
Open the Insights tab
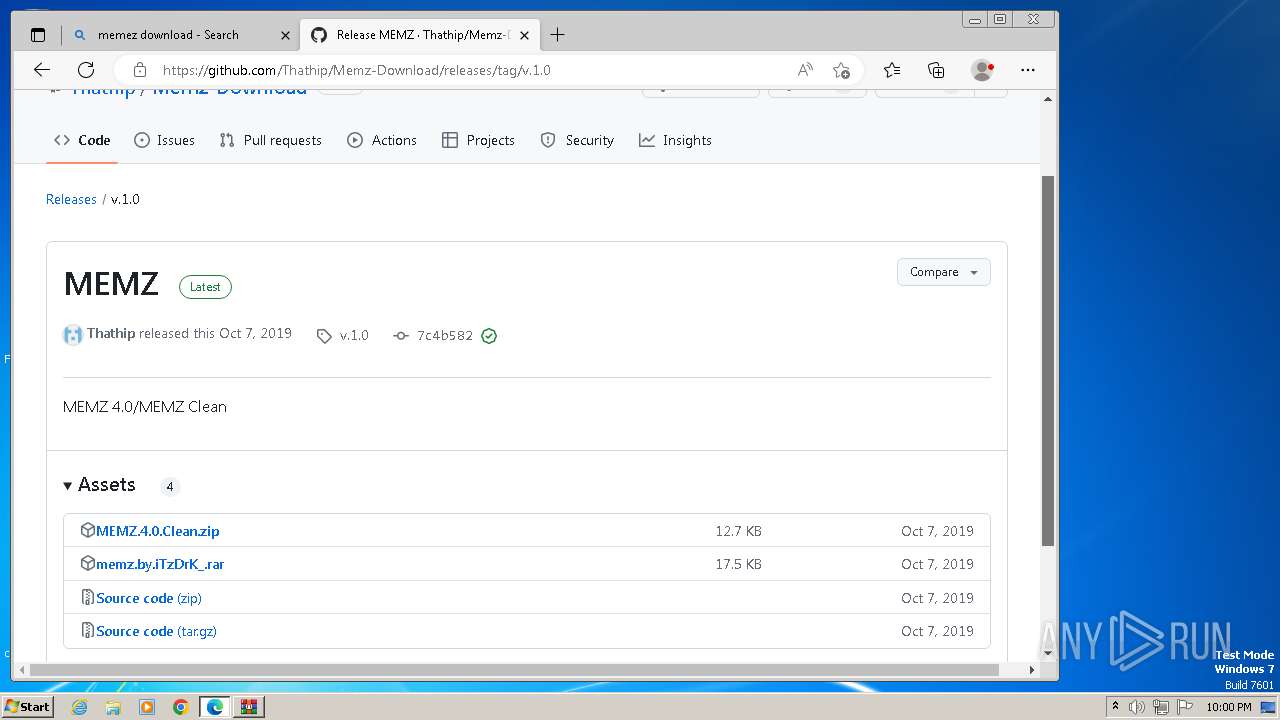coord(676,140)
